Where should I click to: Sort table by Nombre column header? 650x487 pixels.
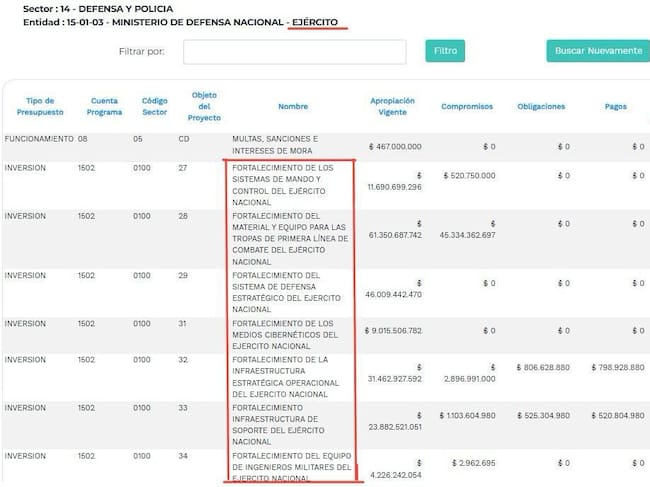pos(292,106)
